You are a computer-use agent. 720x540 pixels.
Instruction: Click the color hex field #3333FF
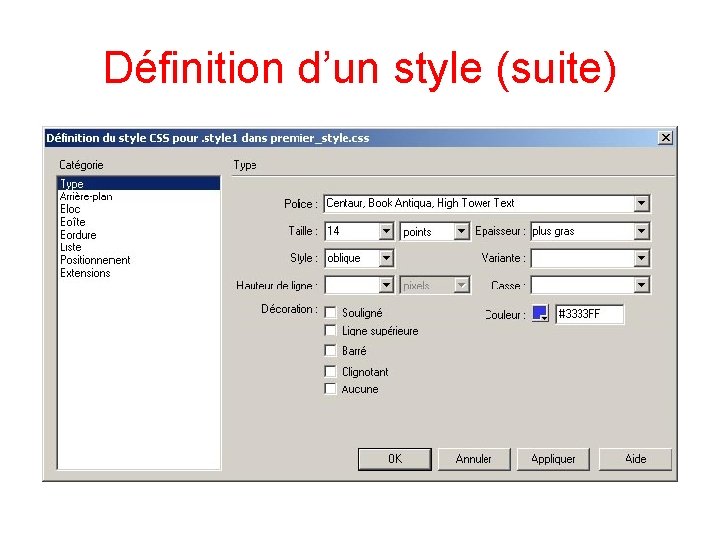click(x=590, y=314)
